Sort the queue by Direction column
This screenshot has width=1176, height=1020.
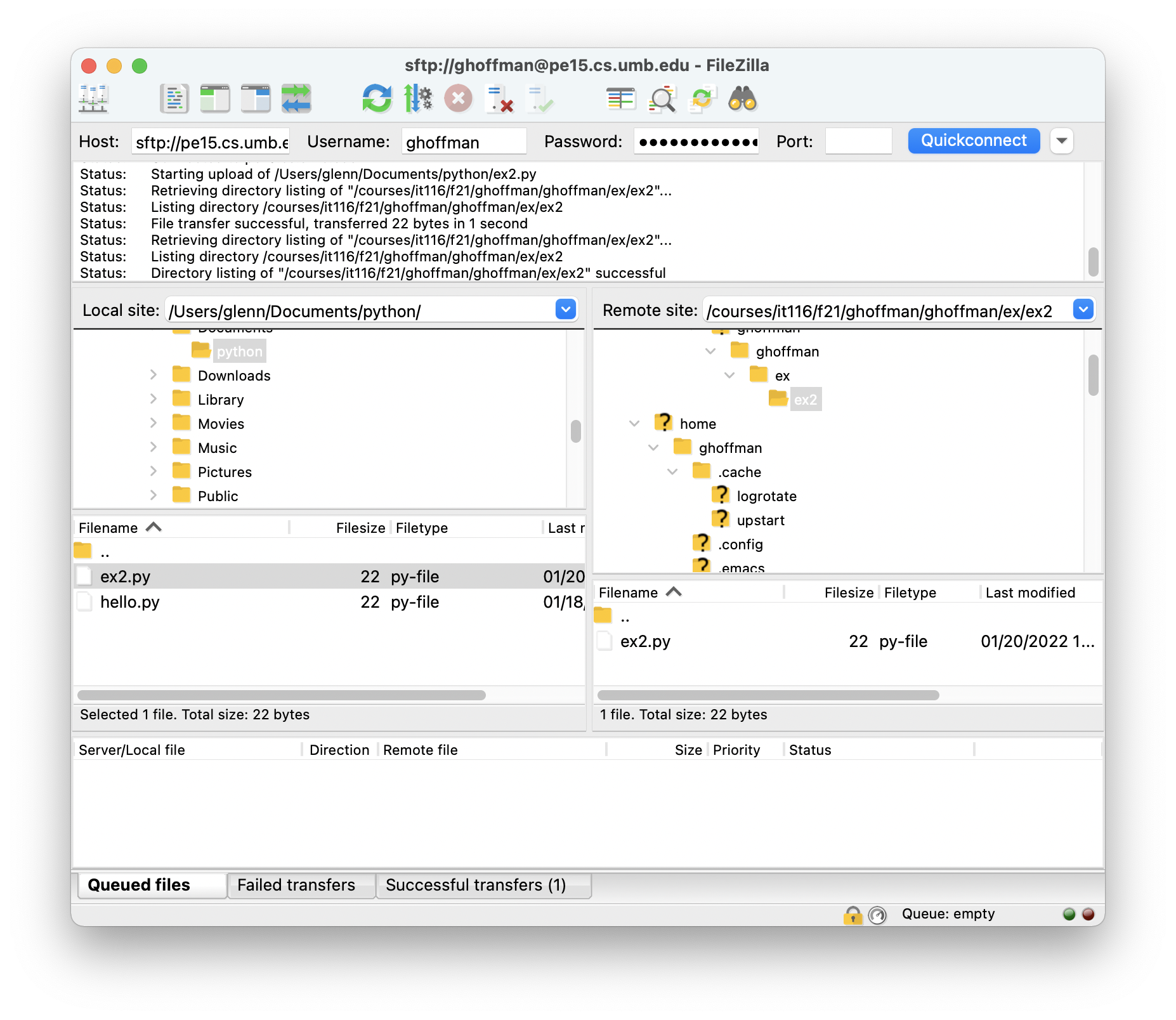(340, 750)
